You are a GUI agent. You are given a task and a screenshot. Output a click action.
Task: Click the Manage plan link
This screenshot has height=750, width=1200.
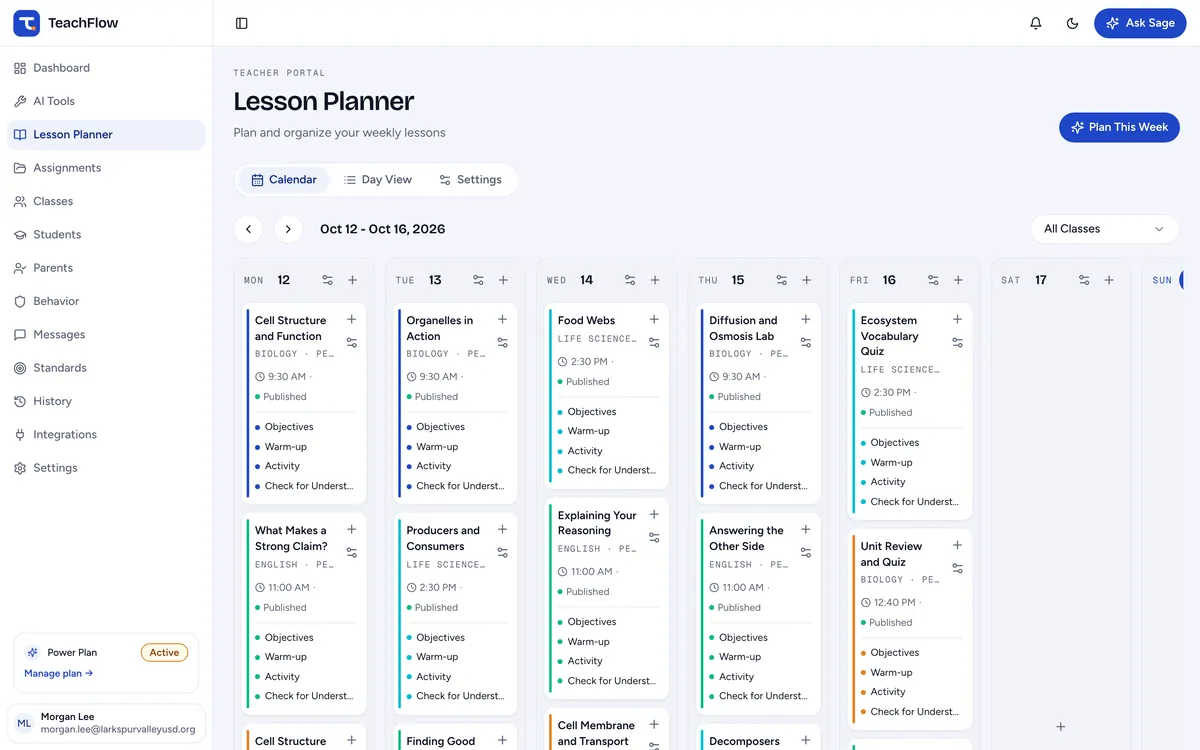click(x=59, y=673)
